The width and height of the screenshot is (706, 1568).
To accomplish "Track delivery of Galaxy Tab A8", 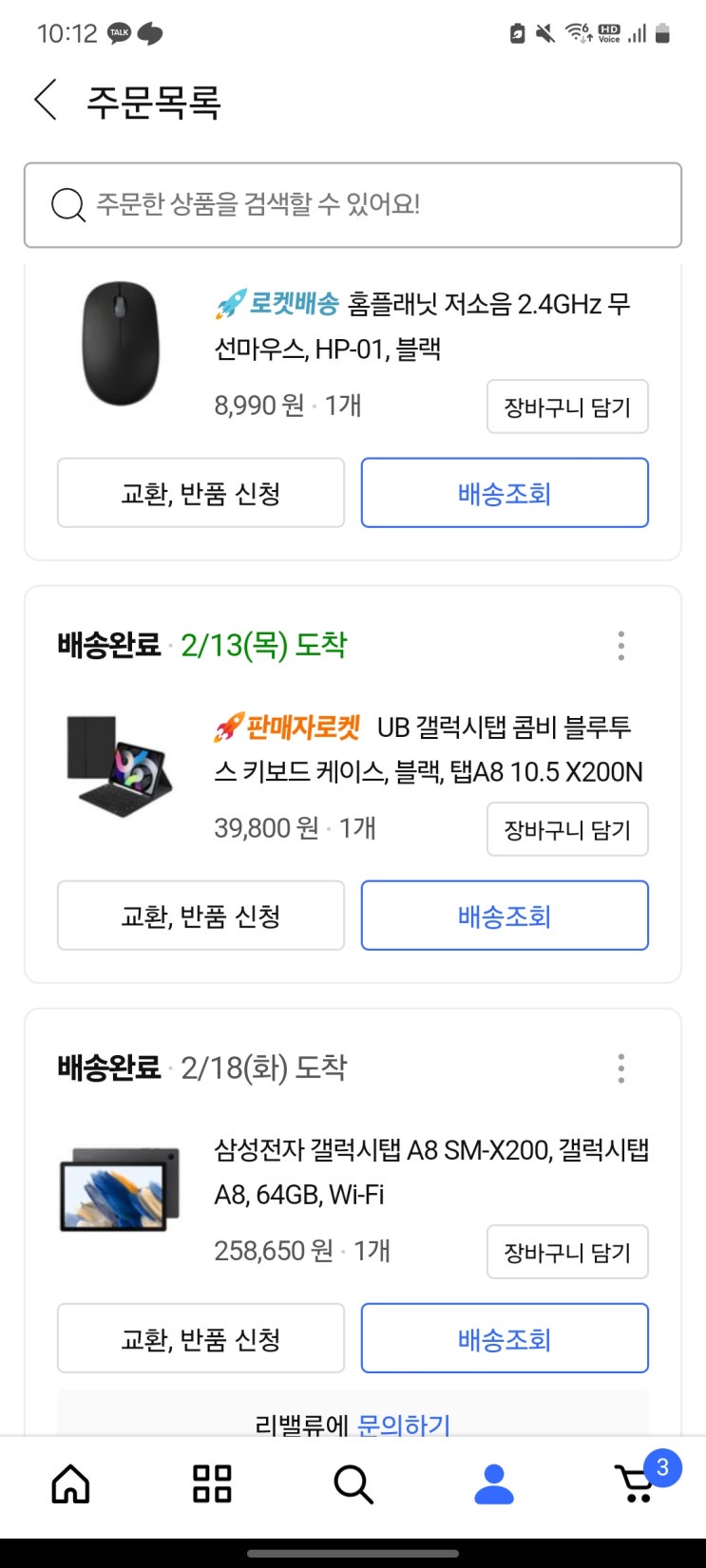I will pos(505,1338).
